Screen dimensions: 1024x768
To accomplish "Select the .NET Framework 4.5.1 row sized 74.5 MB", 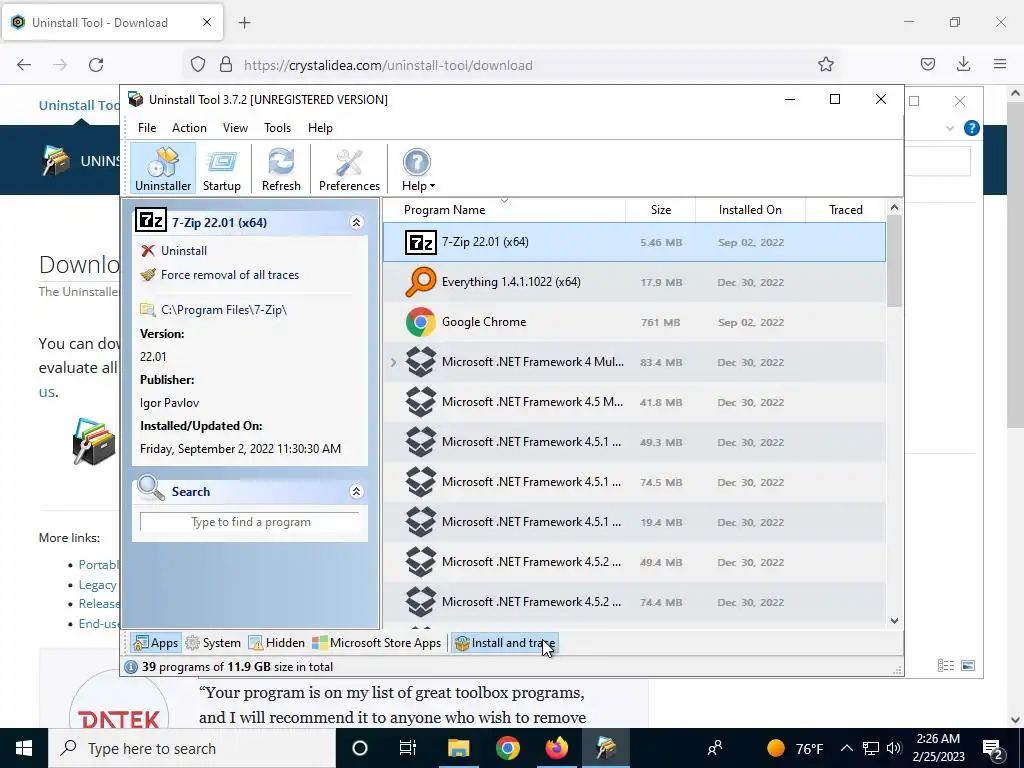I will (634, 482).
